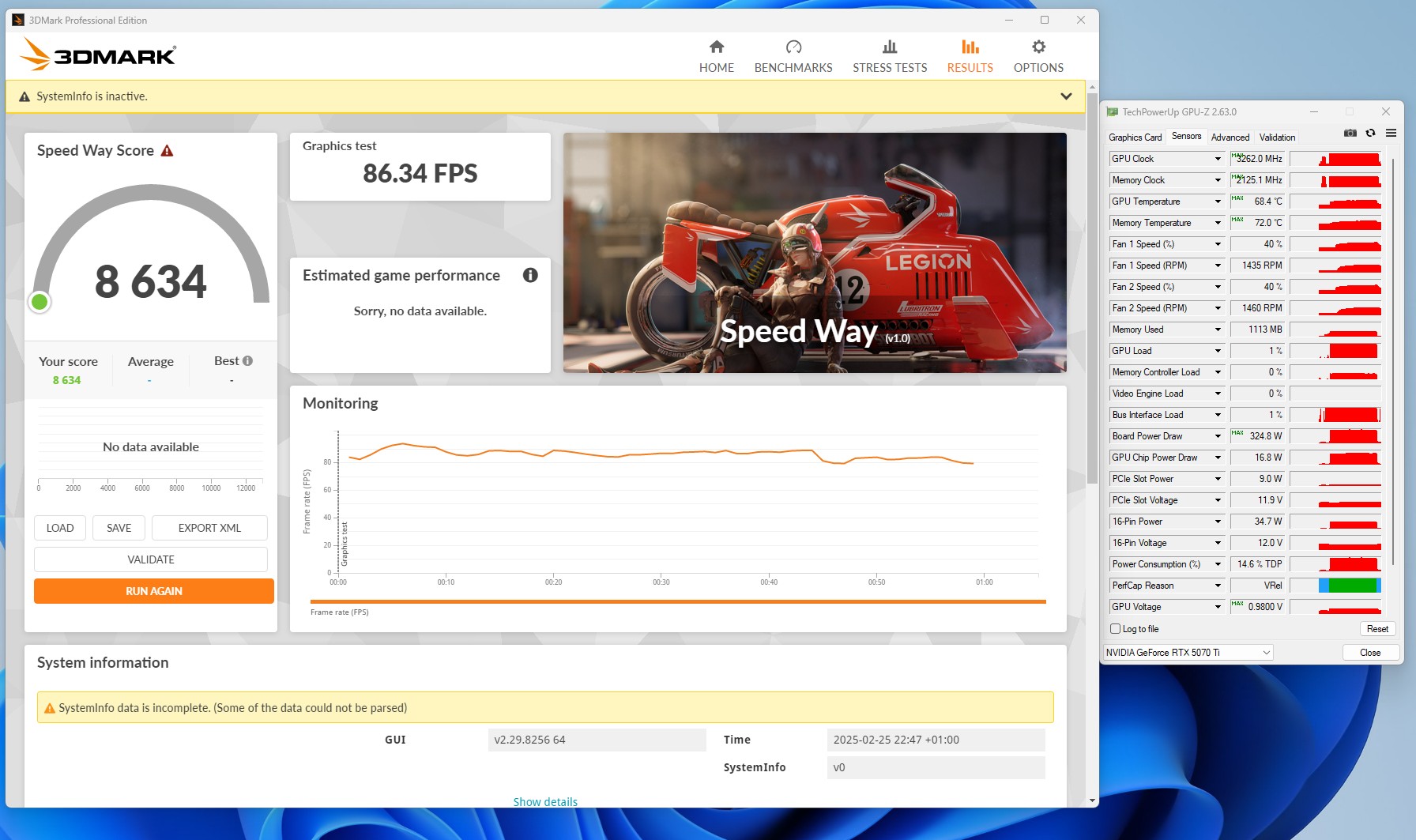
Task: Go to the STRESS TESTS menu label
Action: pyautogui.click(x=890, y=68)
